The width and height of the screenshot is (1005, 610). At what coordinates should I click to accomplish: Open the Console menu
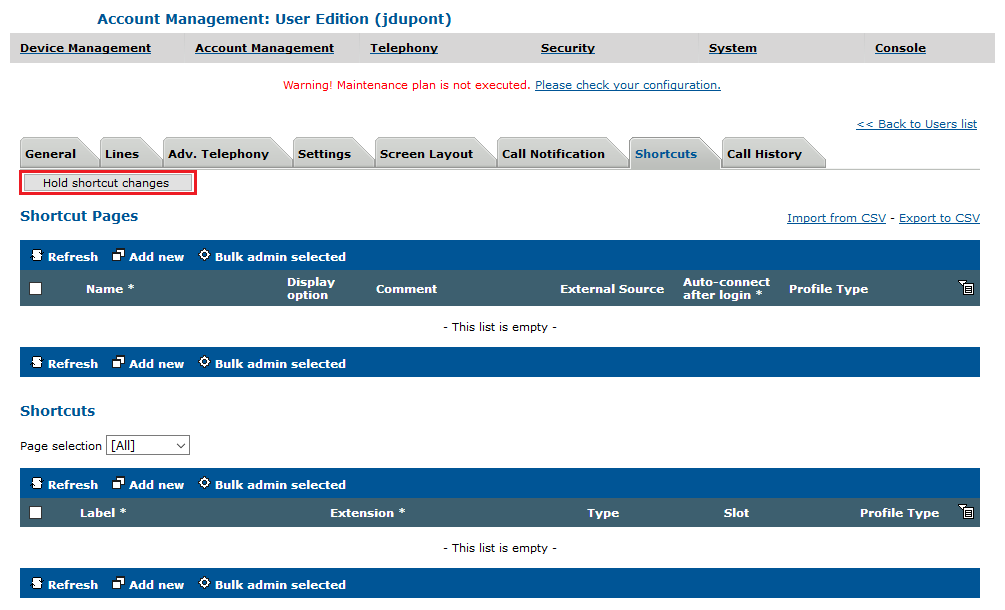(x=901, y=48)
